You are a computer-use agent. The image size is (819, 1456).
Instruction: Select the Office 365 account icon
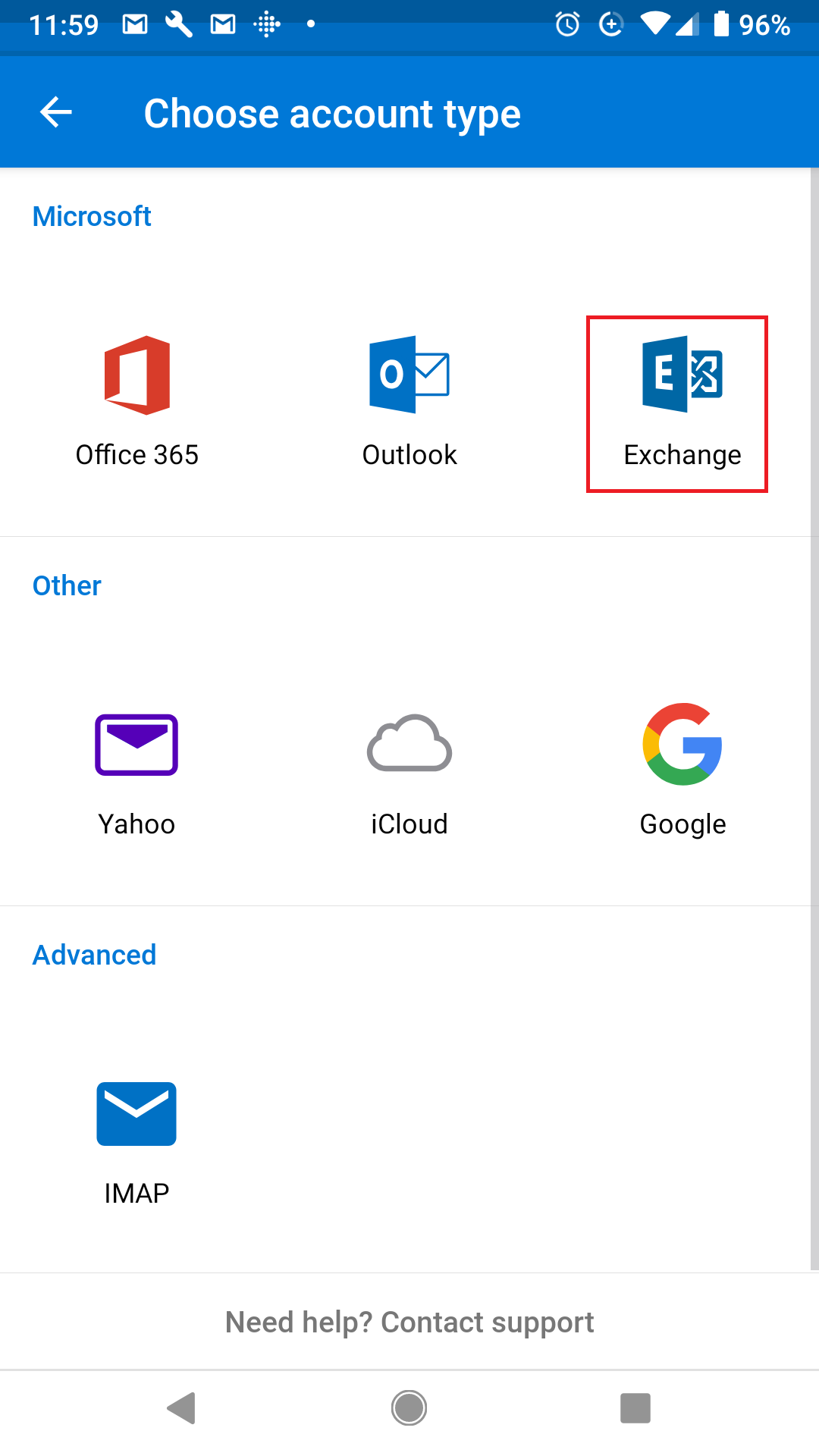(137, 375)
